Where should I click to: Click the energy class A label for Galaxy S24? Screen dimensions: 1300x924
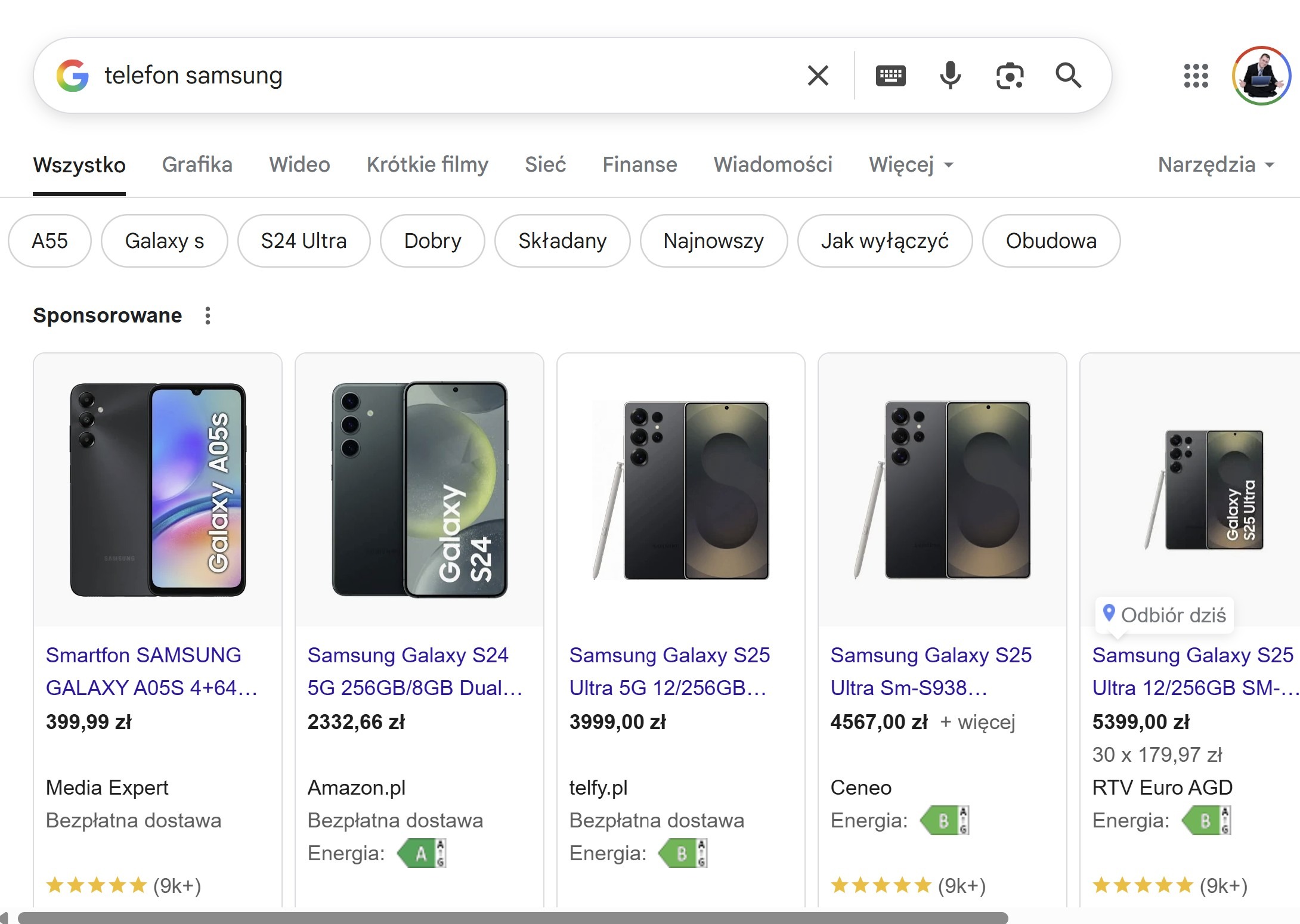[x=422, y=854]
